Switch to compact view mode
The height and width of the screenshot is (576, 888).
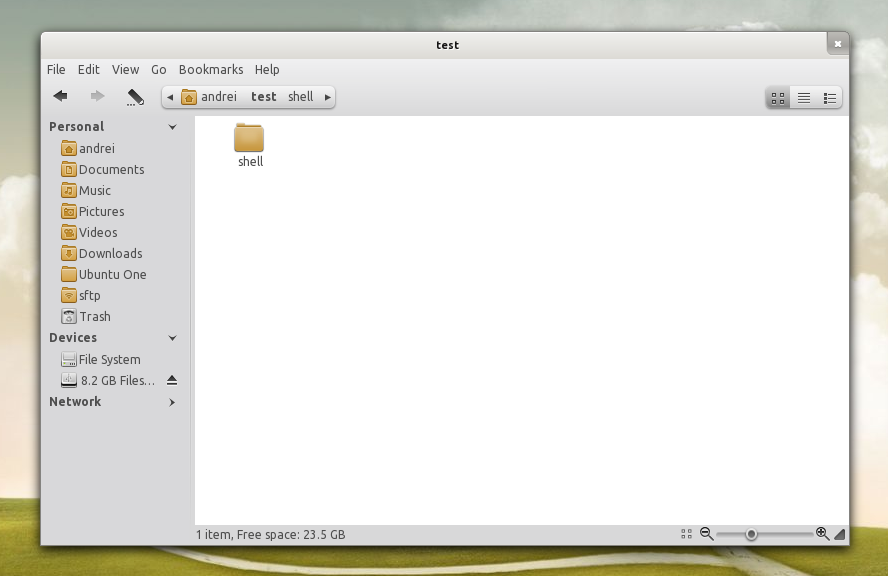(x=830, y=98)
